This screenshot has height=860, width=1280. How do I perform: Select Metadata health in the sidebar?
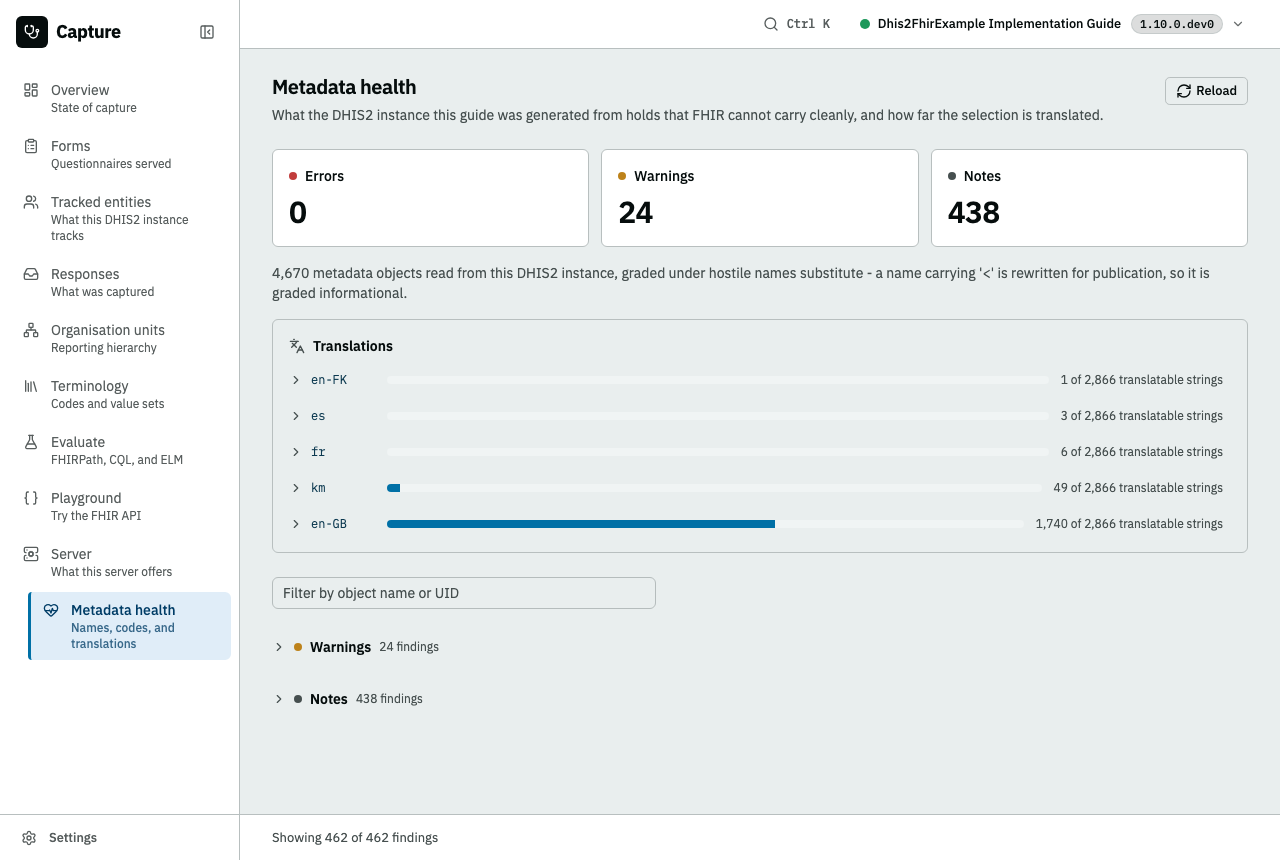click(130, 626)
